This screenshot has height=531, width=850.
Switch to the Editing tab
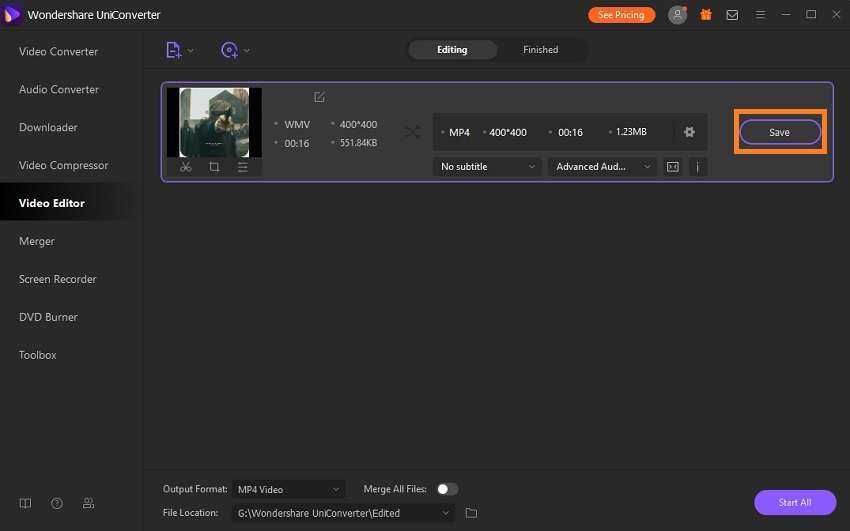(x=452, y=50)
